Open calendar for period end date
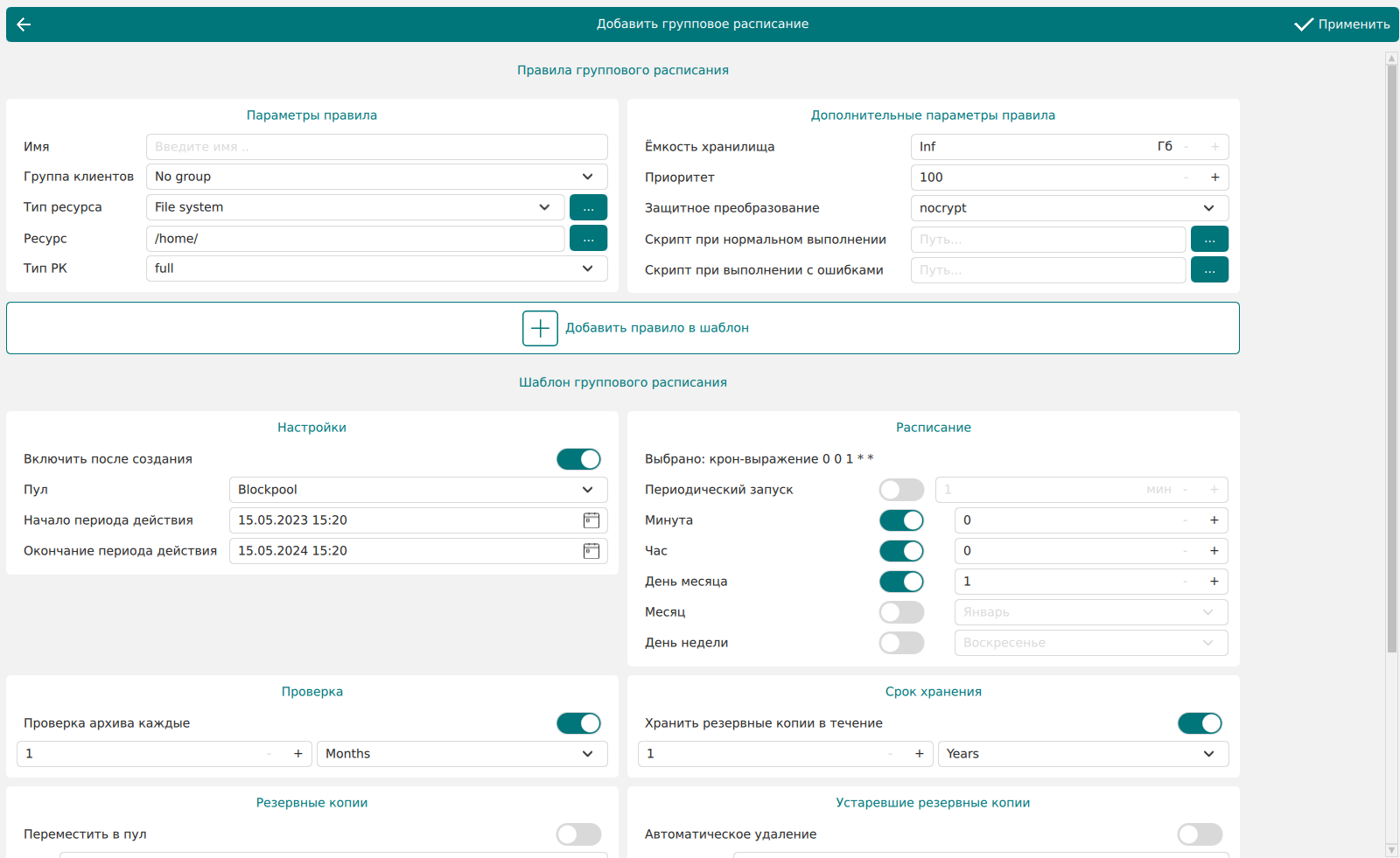Image resolution: width=1400 pixels, height=858 pixels. [x=591, y=551]
